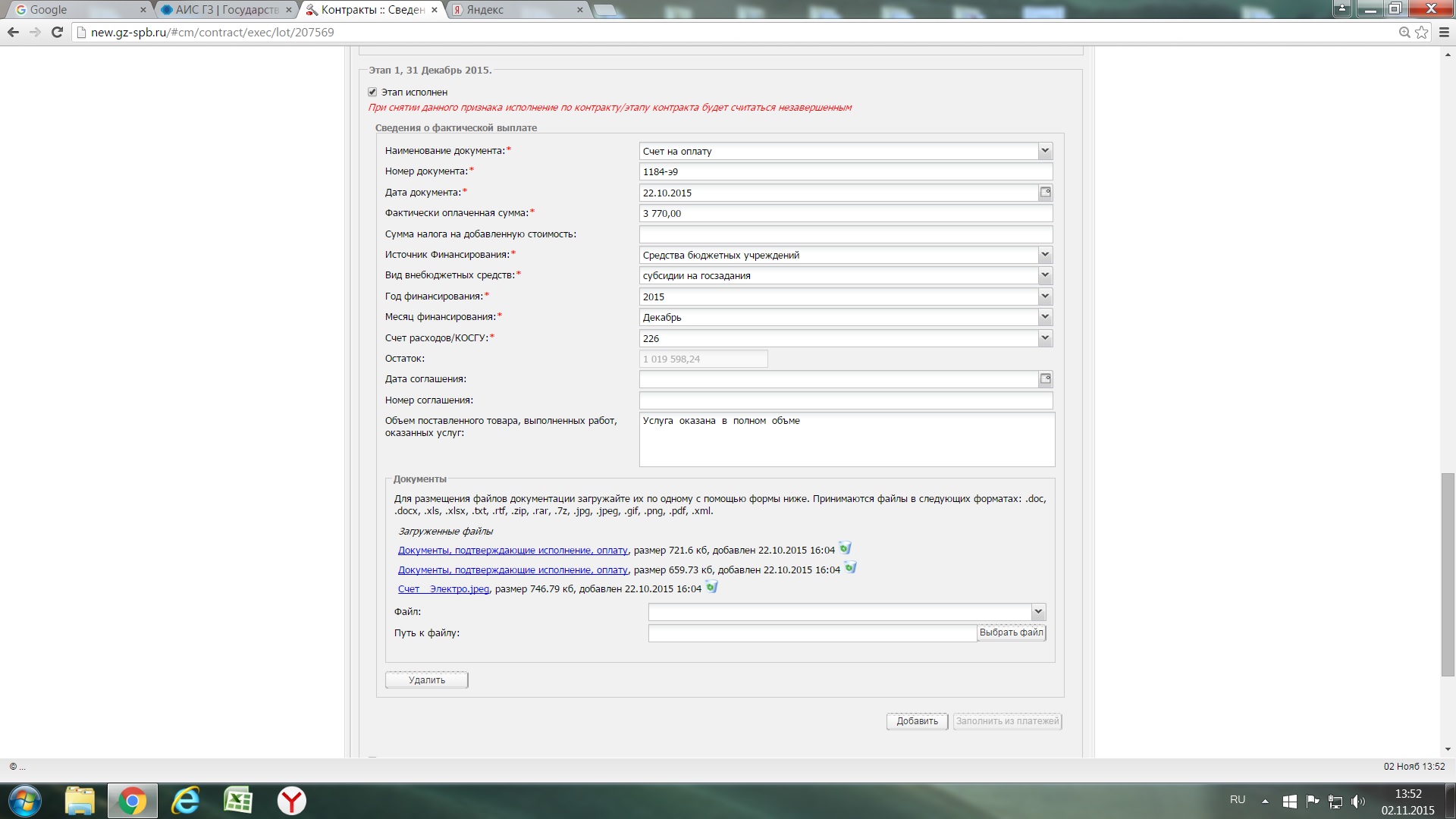The image size is (1456, 819).
Task: Delete the Счет_Электро.jpeg file via trash icon
Action: (x=711, y=587)
